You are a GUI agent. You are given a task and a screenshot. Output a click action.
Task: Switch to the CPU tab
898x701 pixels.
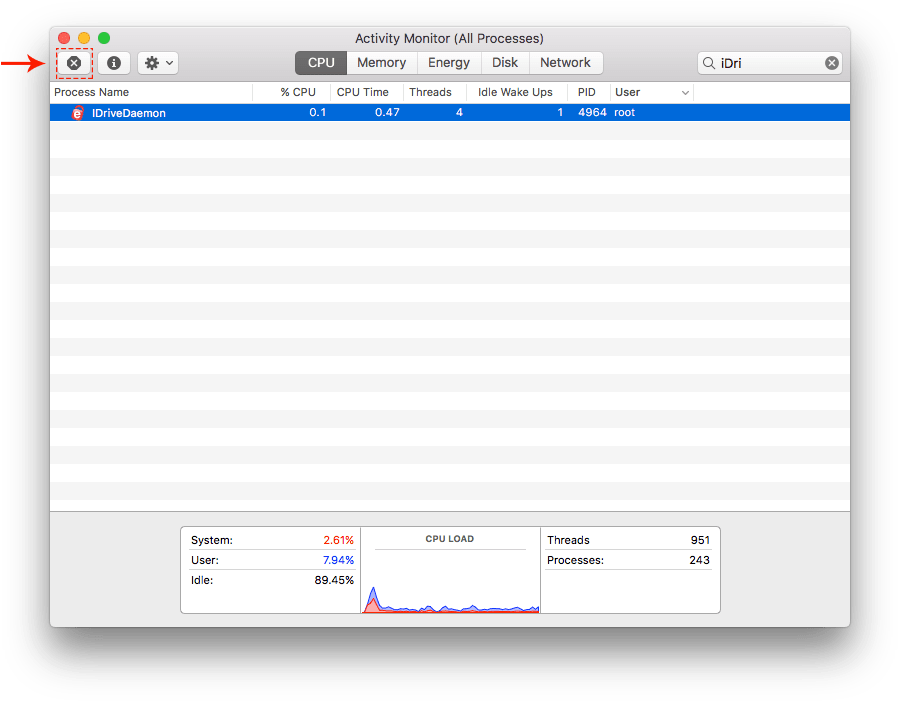[321, 63]
